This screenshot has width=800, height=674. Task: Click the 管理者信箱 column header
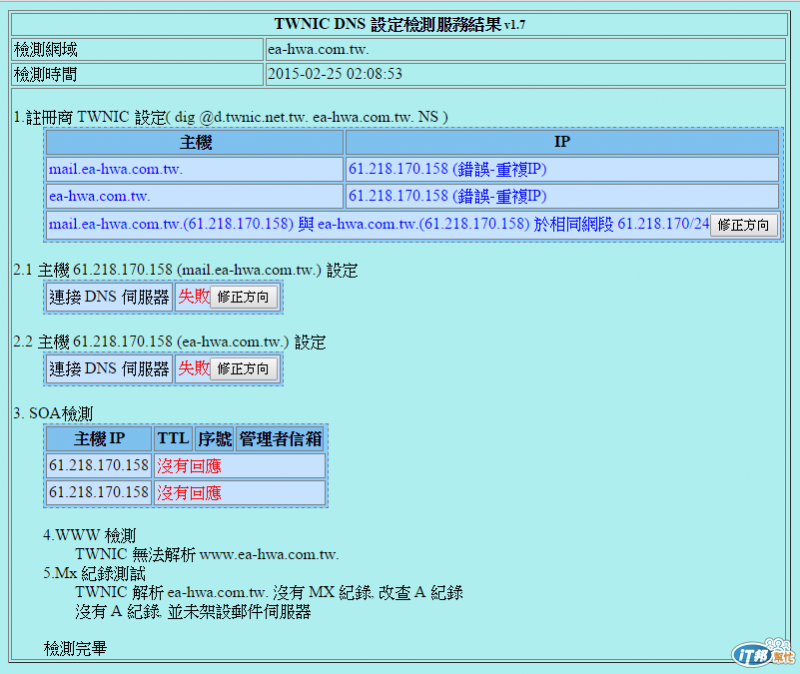280,439
